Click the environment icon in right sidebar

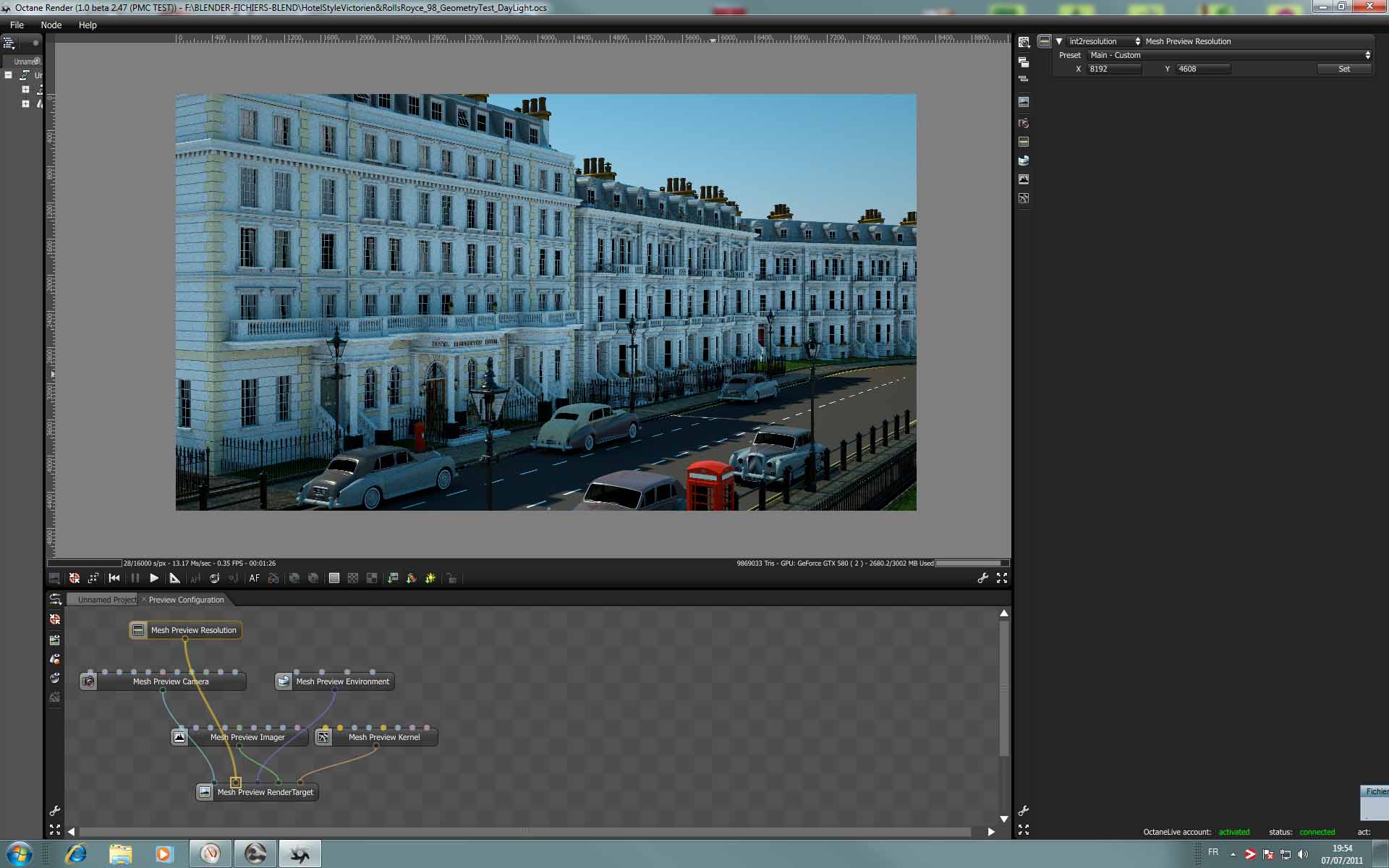pyautogui.click(x=1023, y=161)
